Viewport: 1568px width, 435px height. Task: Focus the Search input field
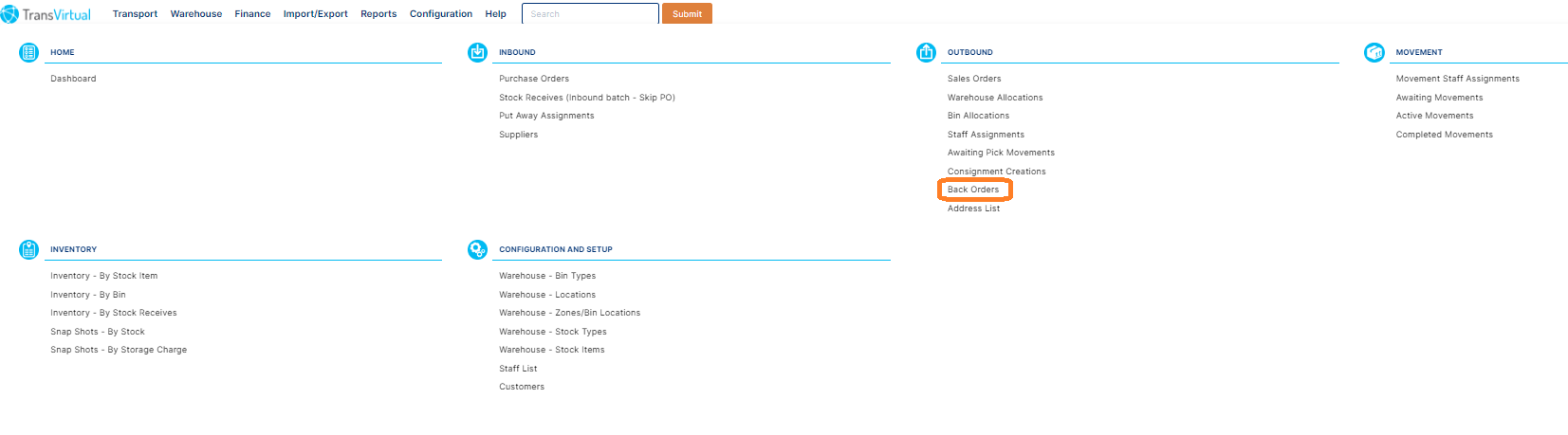pyautogui.click(x=590, y=14)
